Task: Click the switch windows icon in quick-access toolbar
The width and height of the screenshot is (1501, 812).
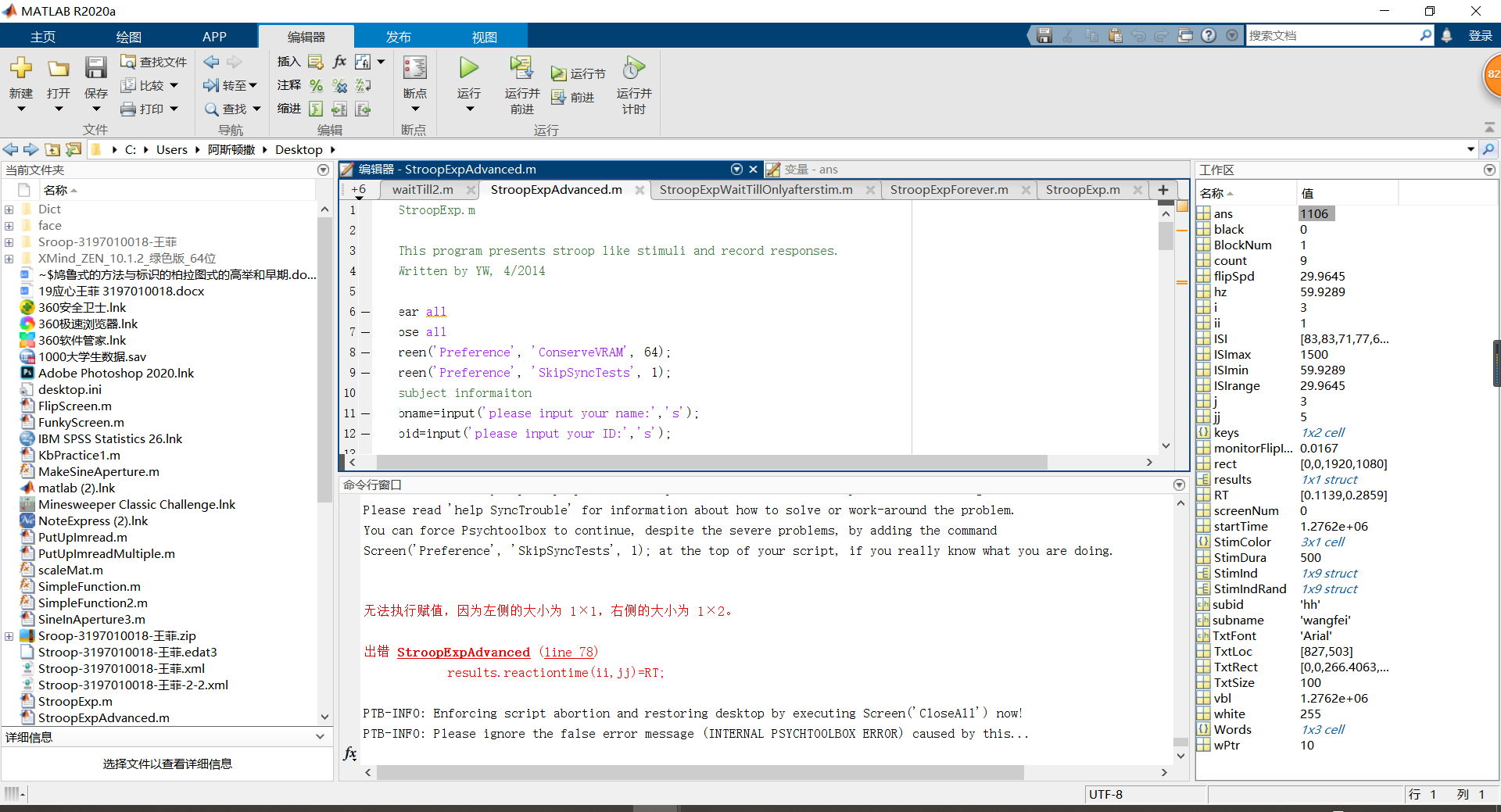Action: coord(1185,35)
